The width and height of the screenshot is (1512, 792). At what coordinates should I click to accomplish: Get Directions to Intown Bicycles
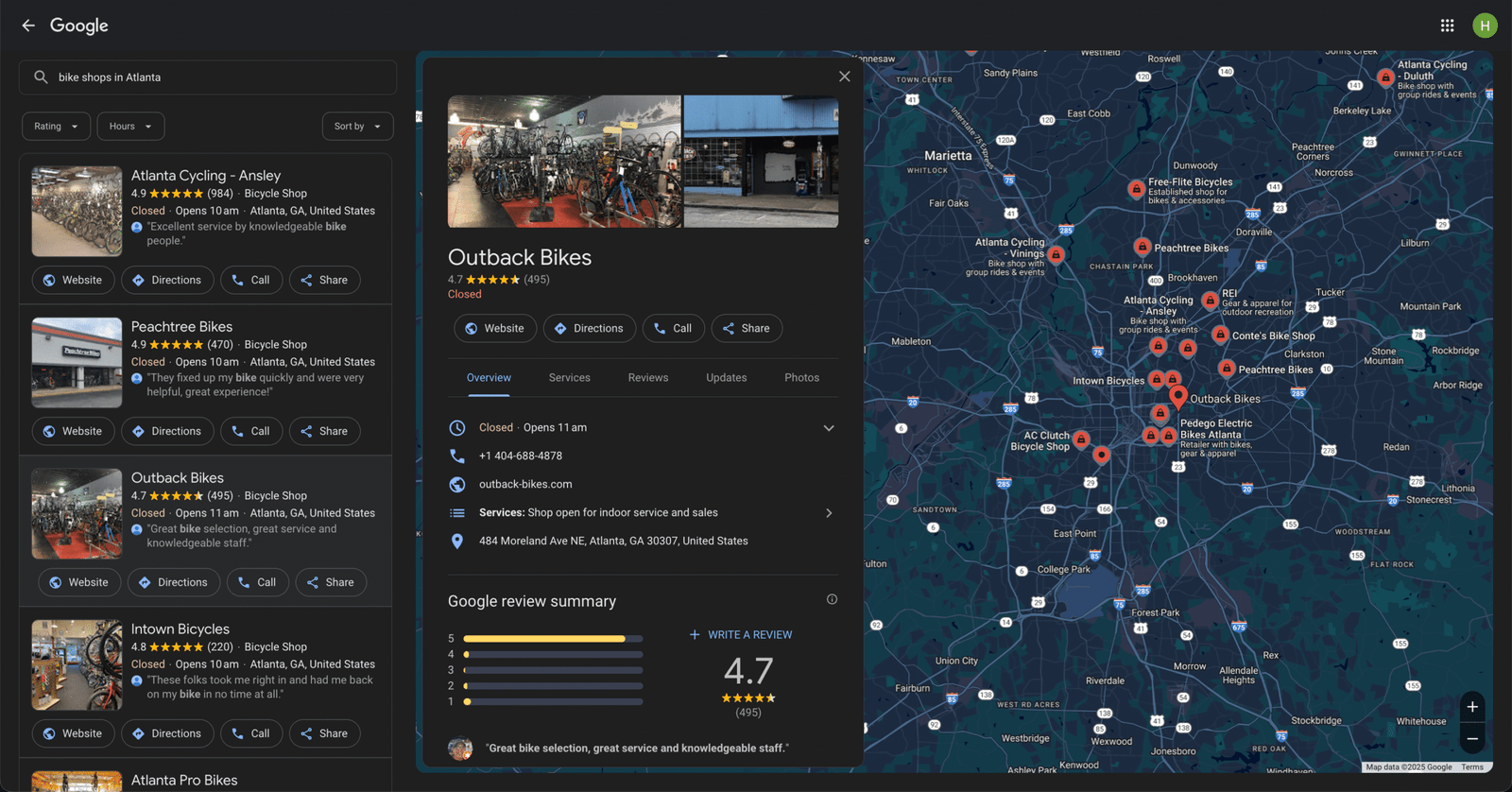pyautogui.click(x=167, y=733)
